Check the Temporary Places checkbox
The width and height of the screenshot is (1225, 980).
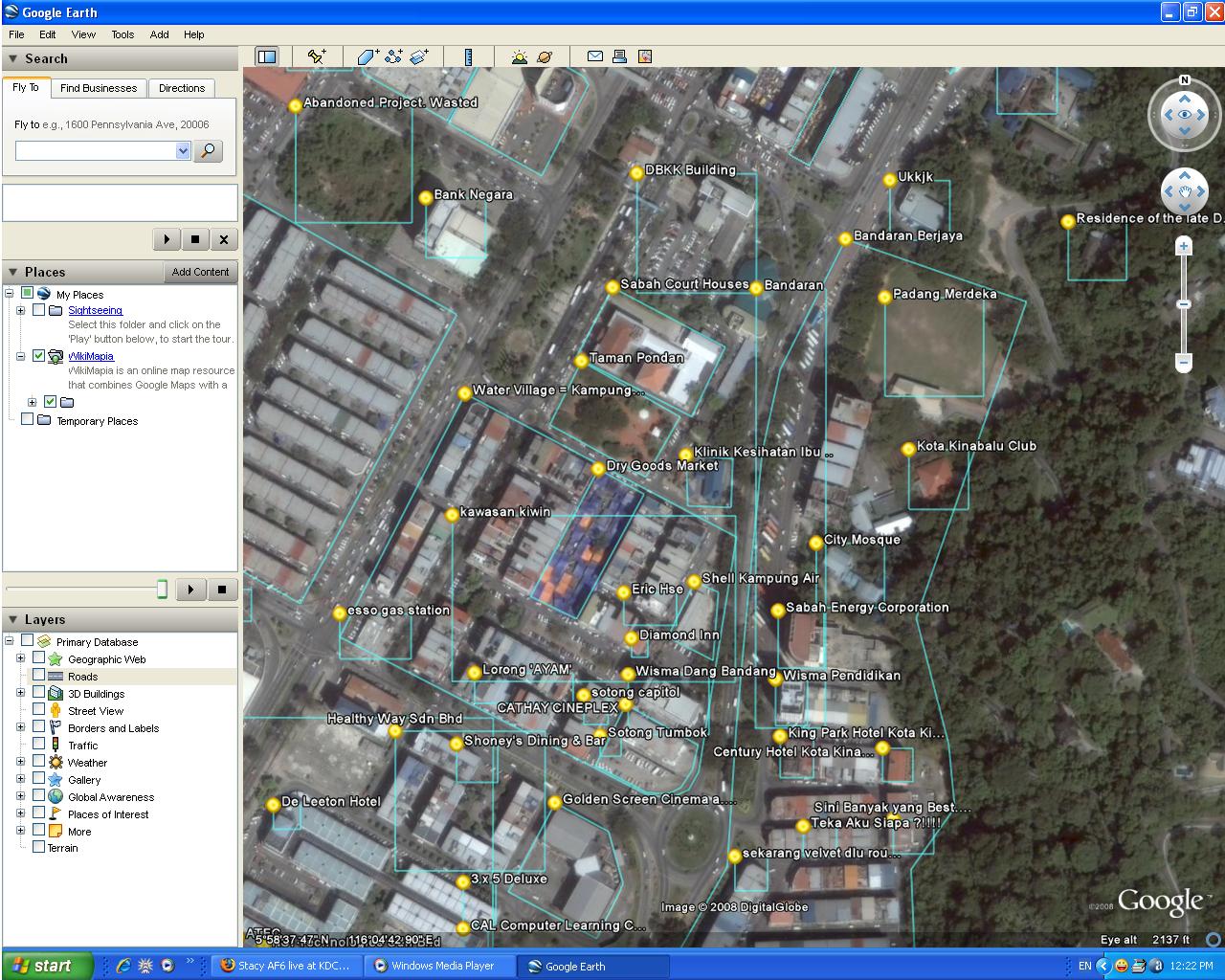coord(27,420)
